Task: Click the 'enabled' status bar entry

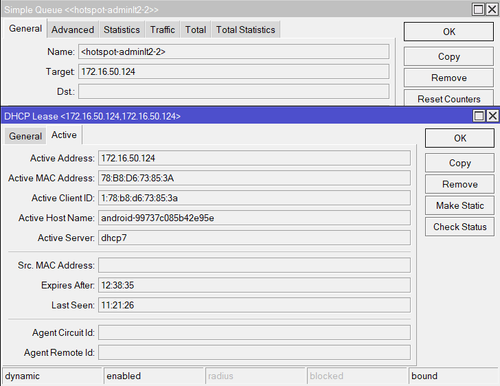Action: (x=153, y=376)
